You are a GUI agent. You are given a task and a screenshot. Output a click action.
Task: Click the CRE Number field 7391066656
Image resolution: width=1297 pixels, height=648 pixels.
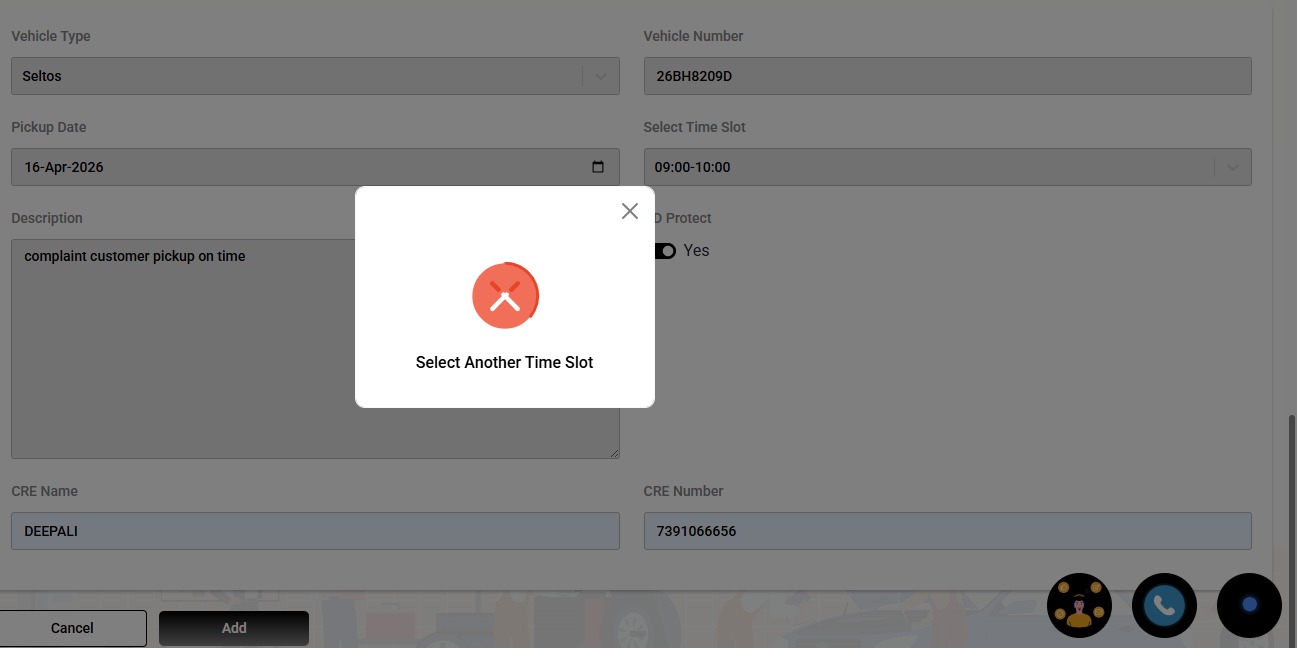point(947,531)
